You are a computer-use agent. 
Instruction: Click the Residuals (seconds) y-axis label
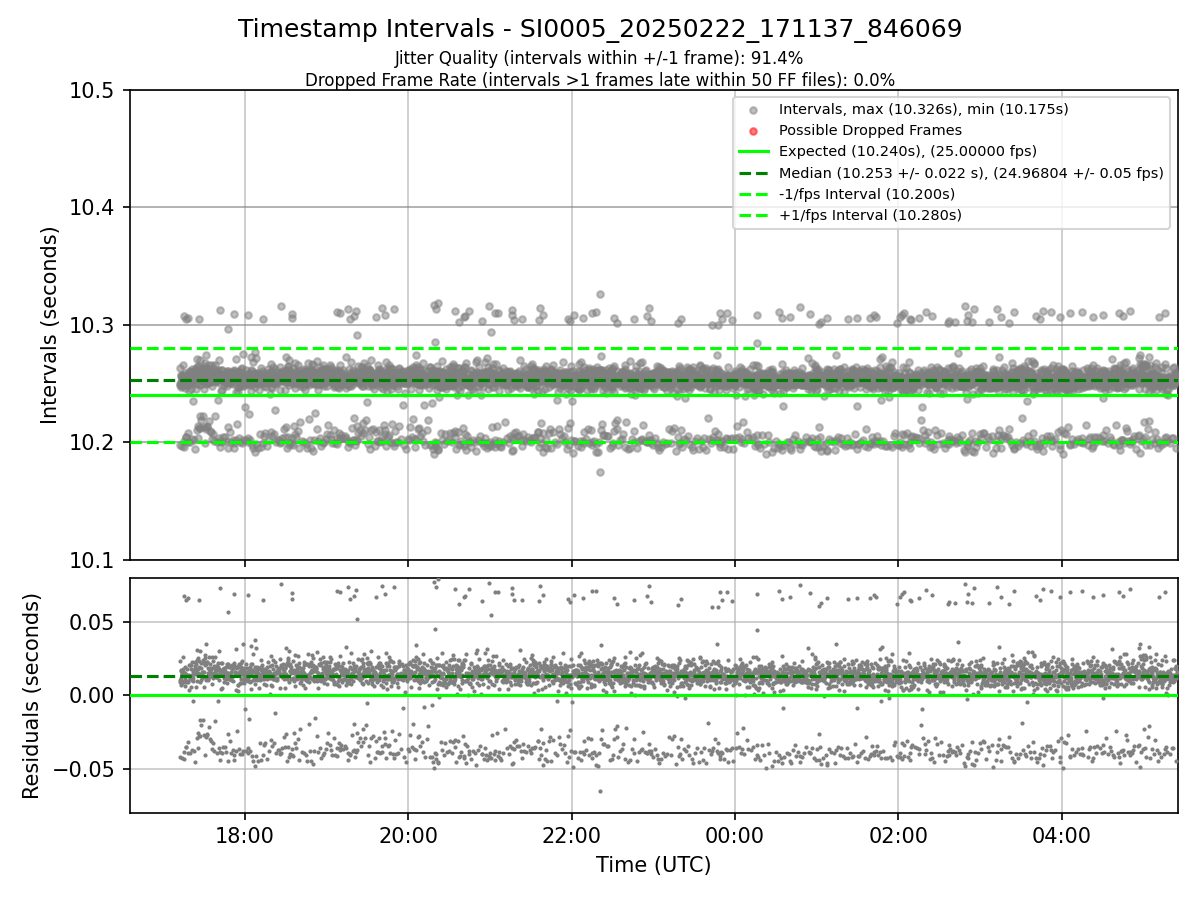pos(31,696)
